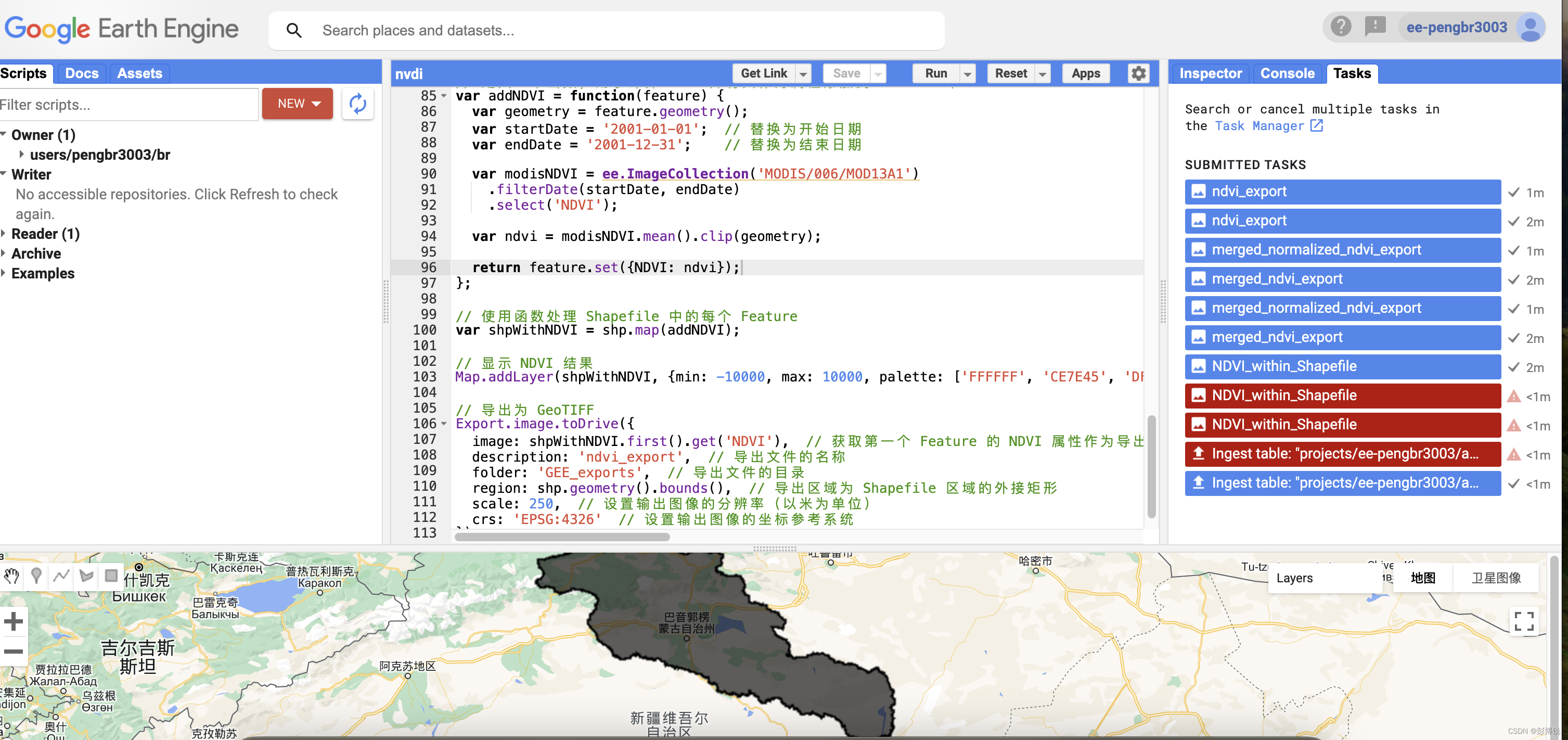Image resolution: width=1568 pixels, height=740 pixels.
Task: Select the pan hand map tool
Action: tap(11, 576)
